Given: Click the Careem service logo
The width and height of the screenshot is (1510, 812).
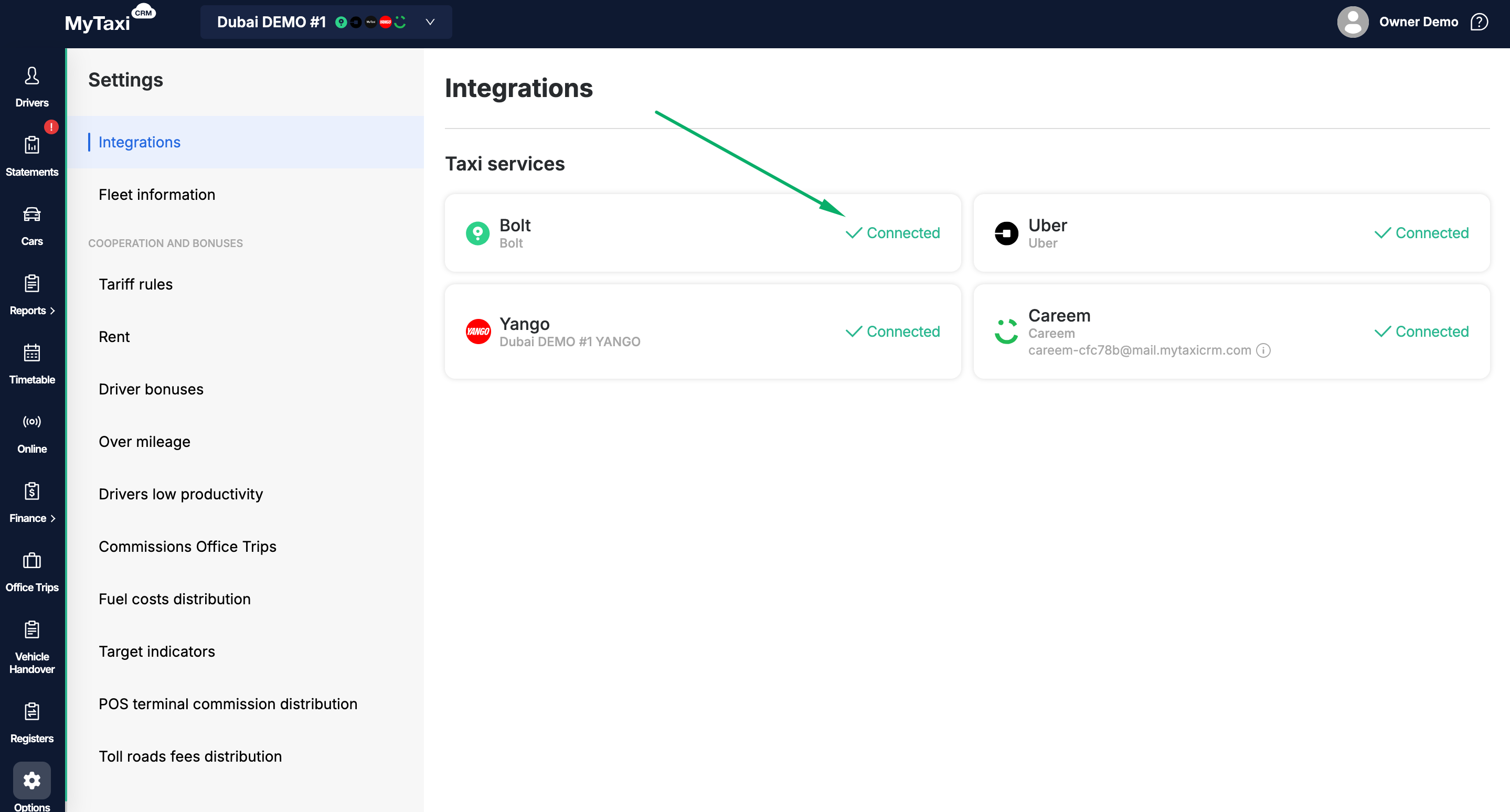Looking at the screenshot, I should (x=1006, y=332).
